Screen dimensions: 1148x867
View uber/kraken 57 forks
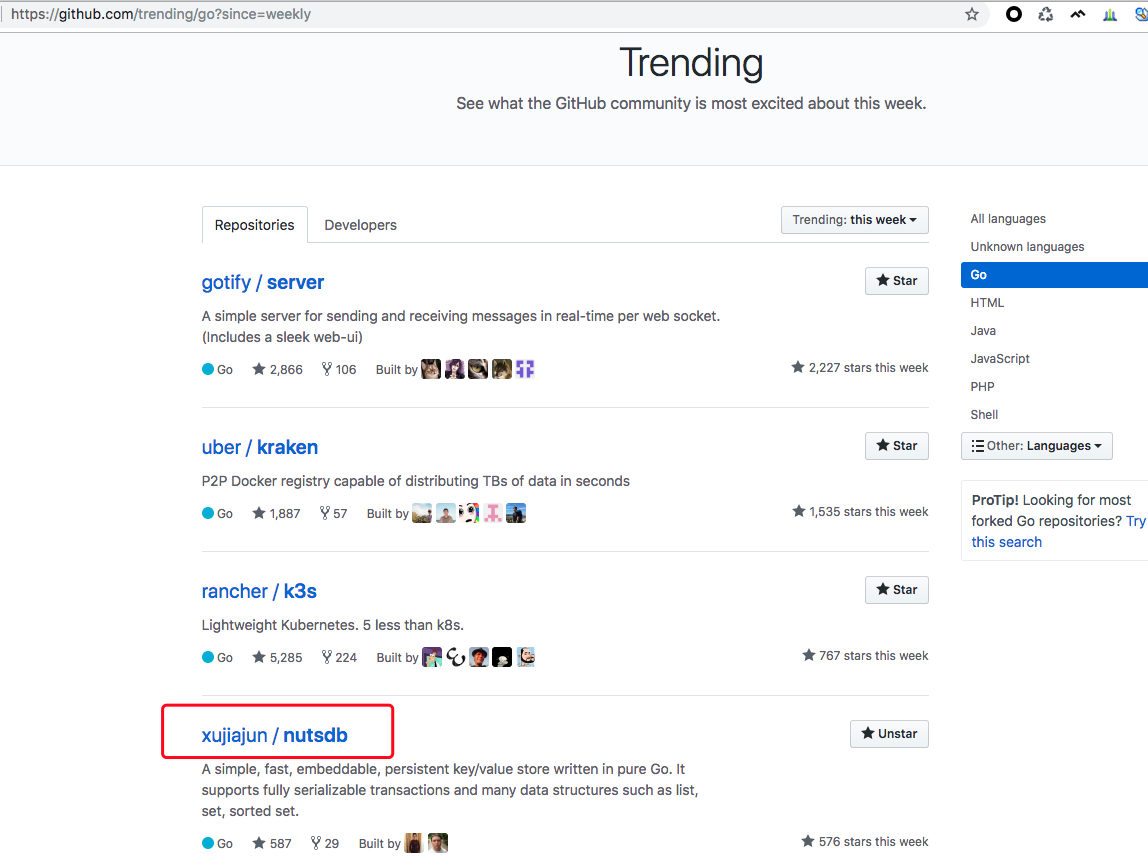333,513
